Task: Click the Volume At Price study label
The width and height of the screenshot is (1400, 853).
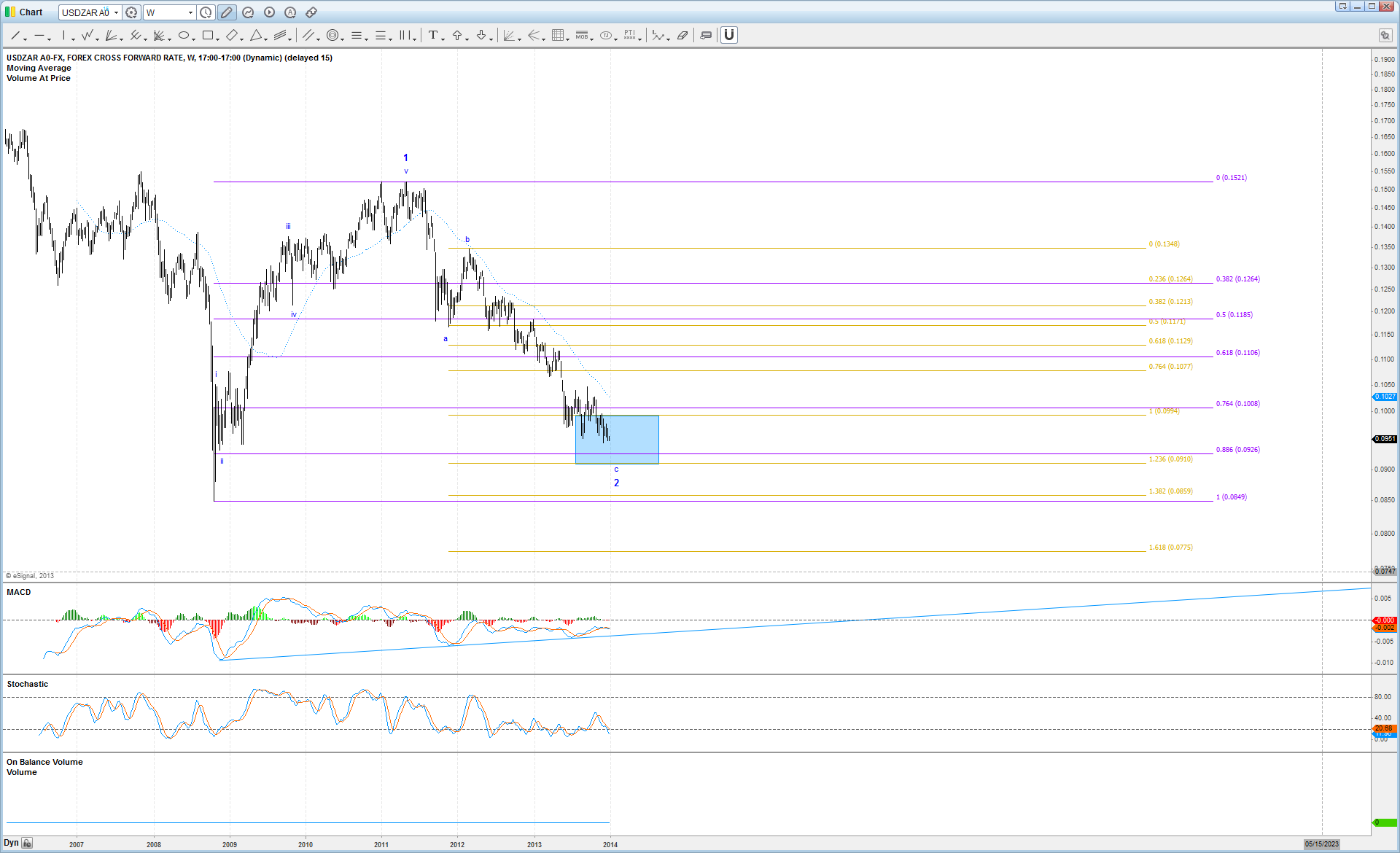Action: [39, 78]
